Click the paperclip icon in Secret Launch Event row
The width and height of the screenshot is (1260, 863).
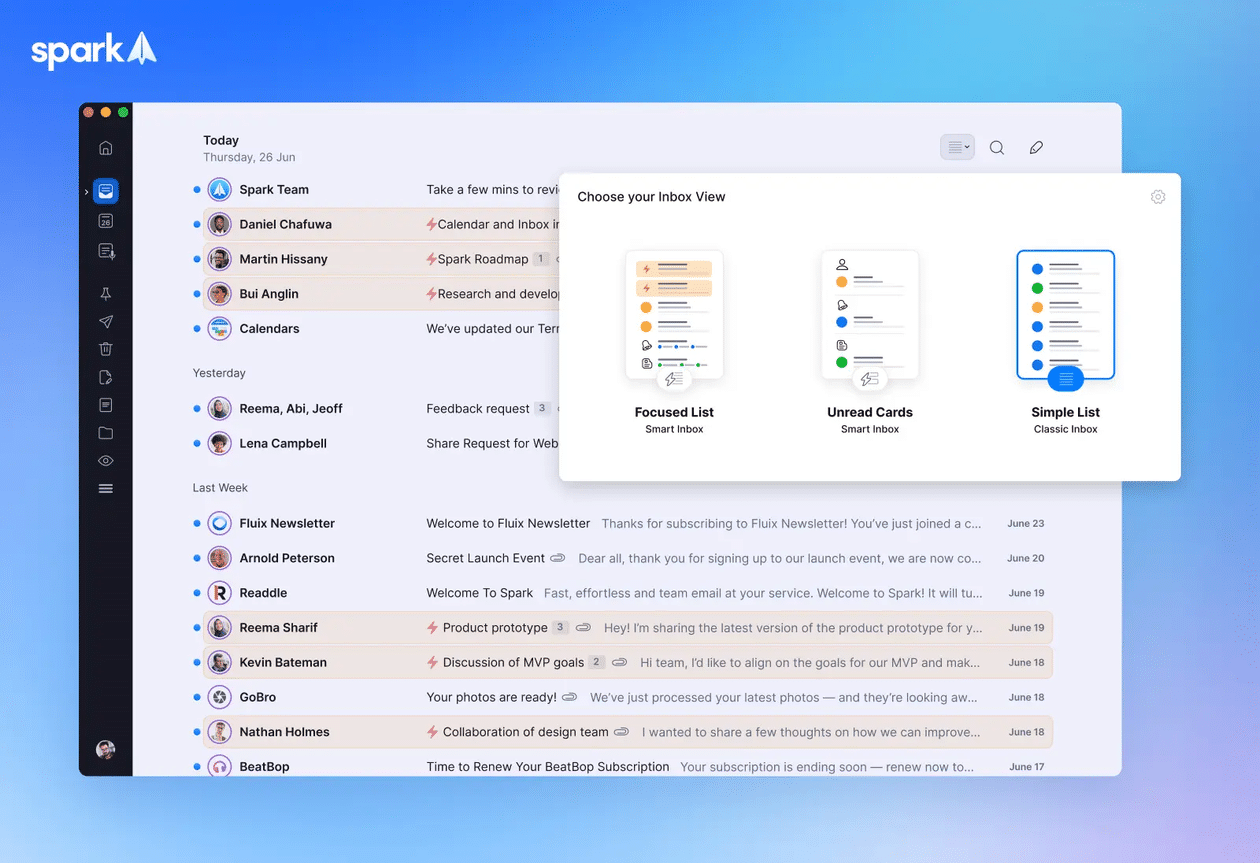(558, 558)
